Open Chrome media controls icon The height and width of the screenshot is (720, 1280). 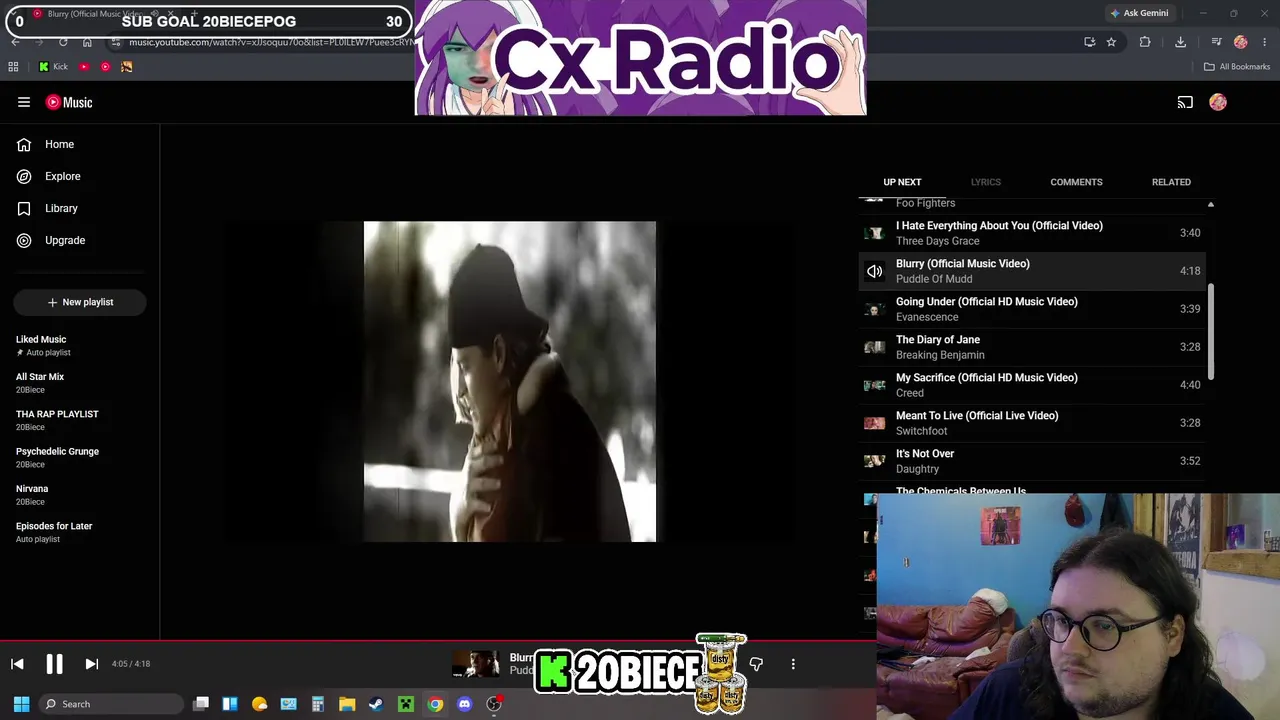pyautogui.click(x=1216, y=42)
